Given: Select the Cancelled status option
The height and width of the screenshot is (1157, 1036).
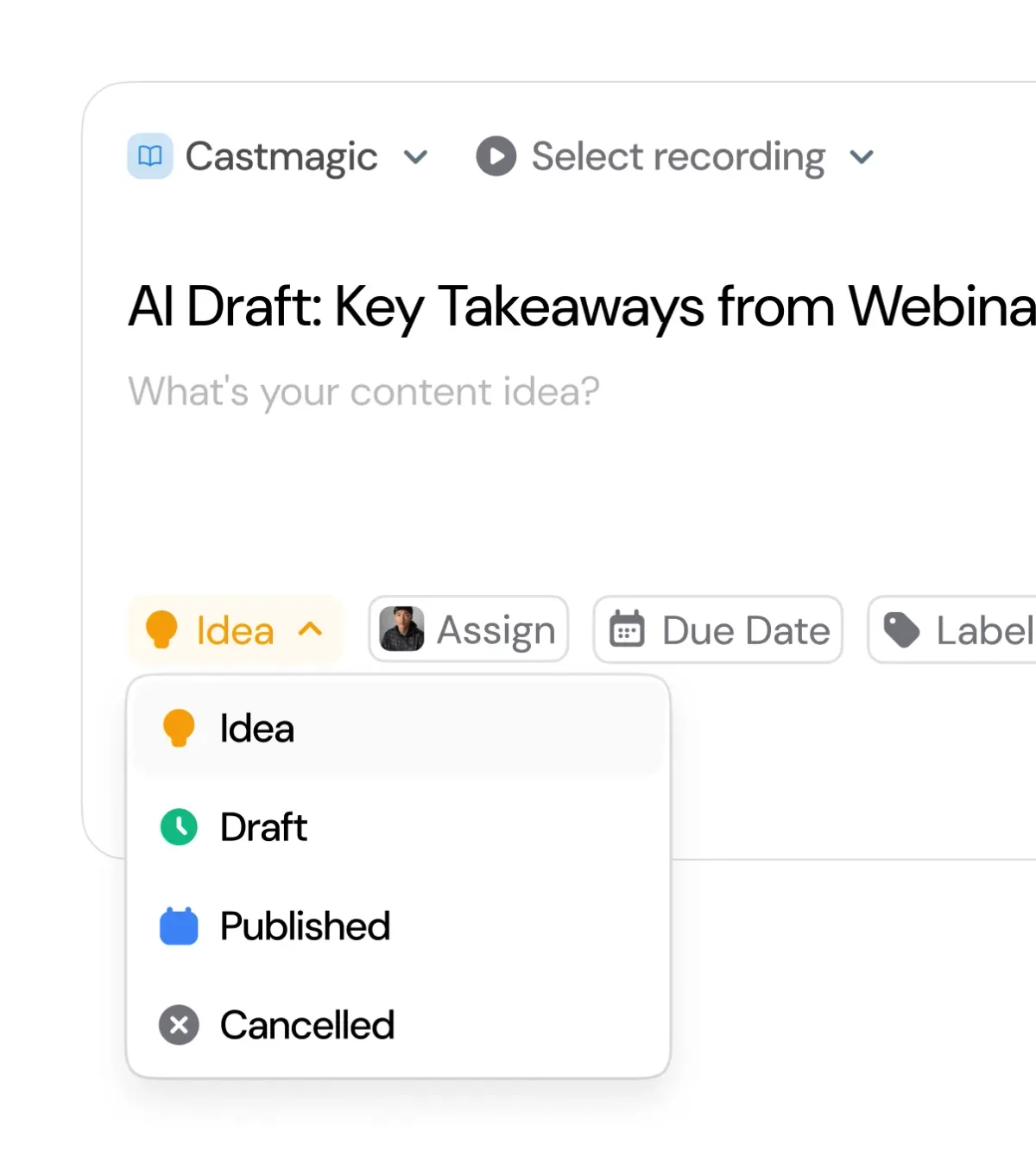Looking at the screenshot, I should click(306, 1025).
